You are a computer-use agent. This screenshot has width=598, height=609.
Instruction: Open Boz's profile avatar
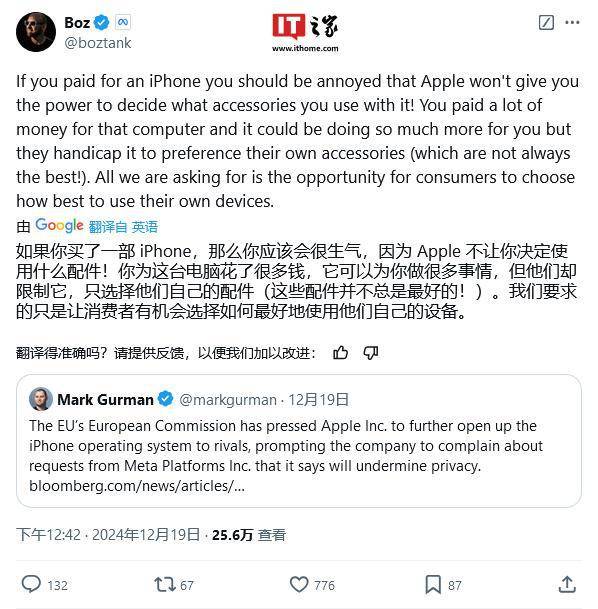[36, 32]
